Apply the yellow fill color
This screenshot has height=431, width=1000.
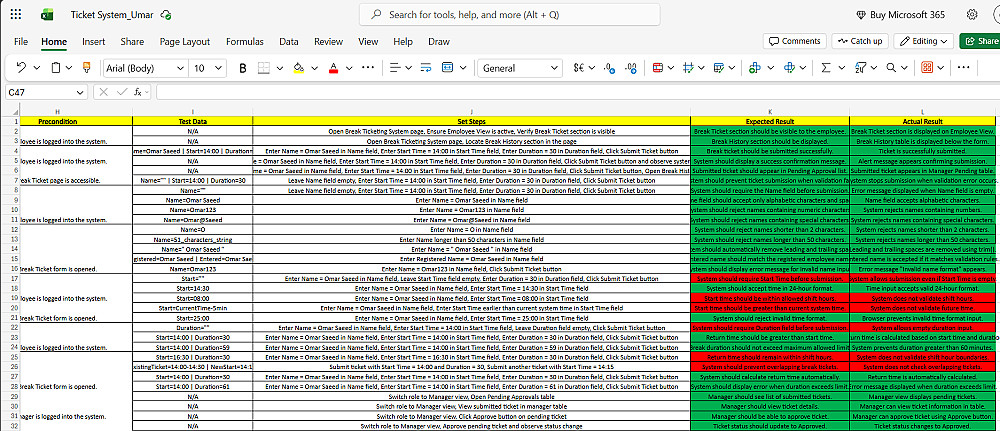[298, 68]
